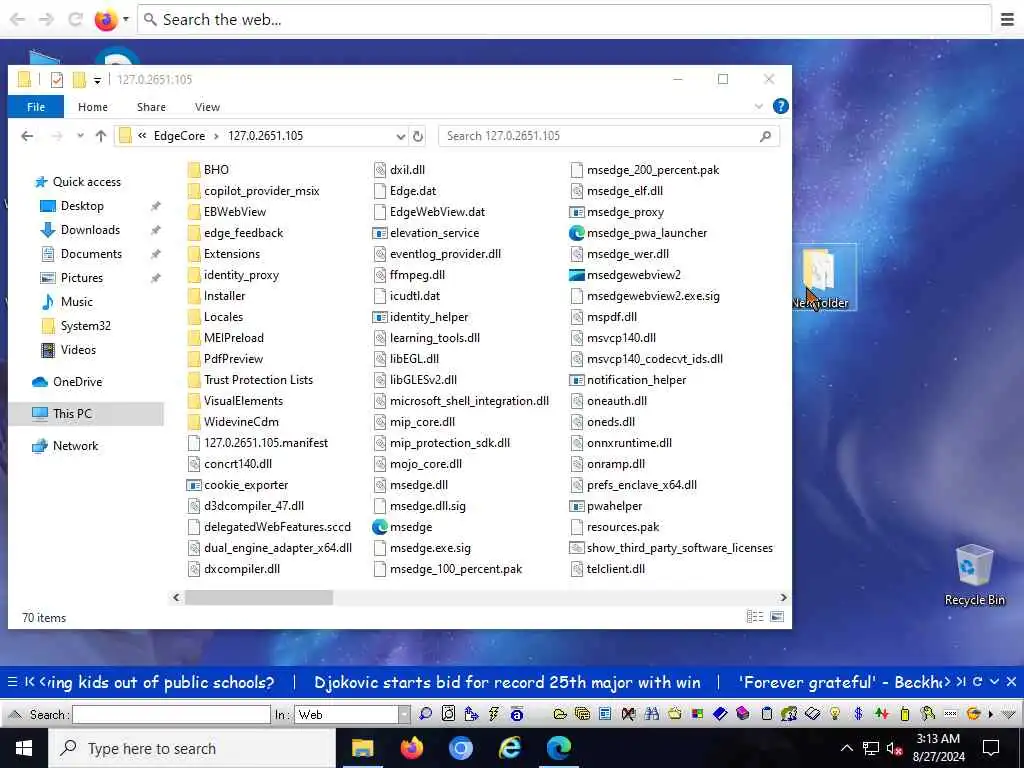The image size is (1024, 768).
Task: Open the File ribbon tab
Action: pos(36,106)
